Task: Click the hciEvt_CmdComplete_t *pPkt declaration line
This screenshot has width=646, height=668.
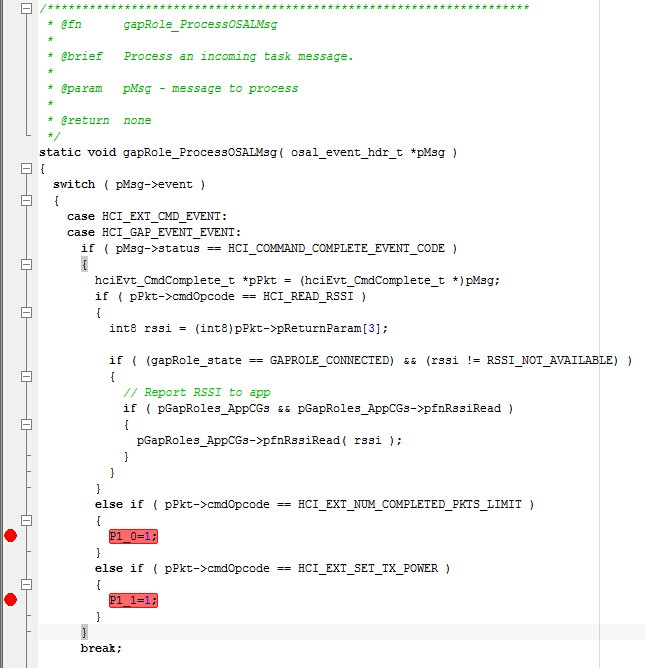Action: tap(297, 280)
